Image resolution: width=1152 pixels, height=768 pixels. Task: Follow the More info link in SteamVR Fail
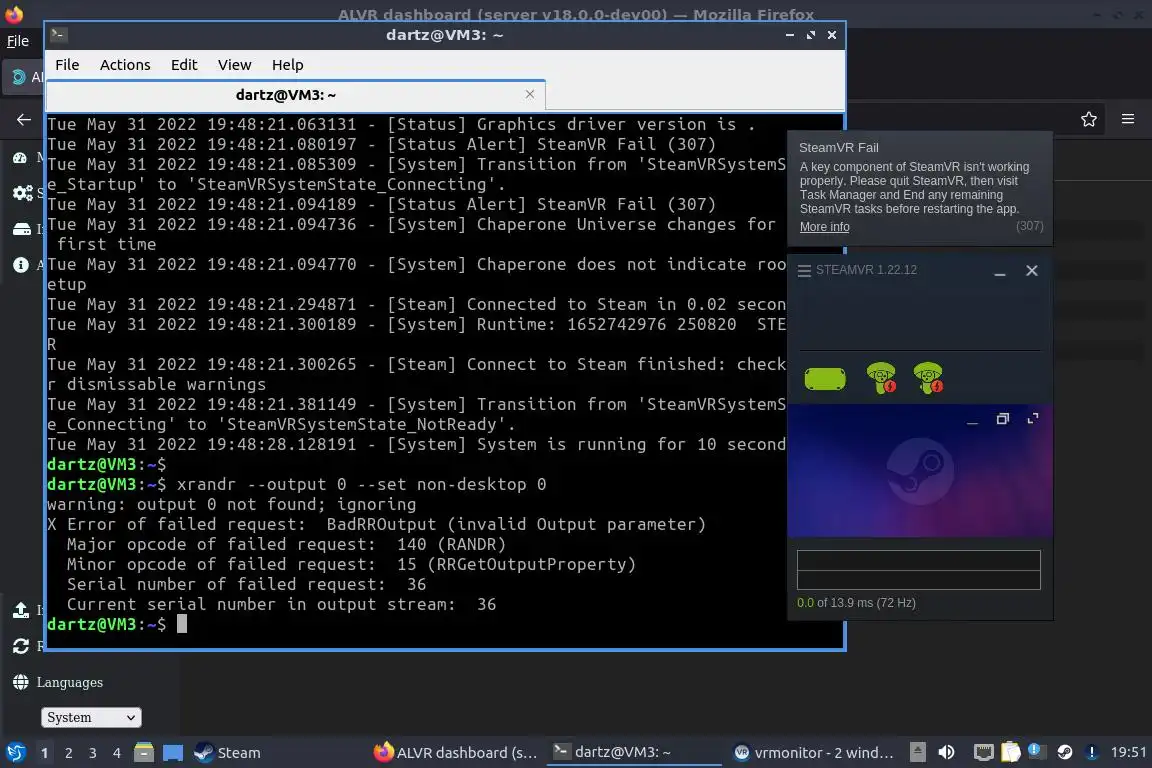click(x=824, y=227)
